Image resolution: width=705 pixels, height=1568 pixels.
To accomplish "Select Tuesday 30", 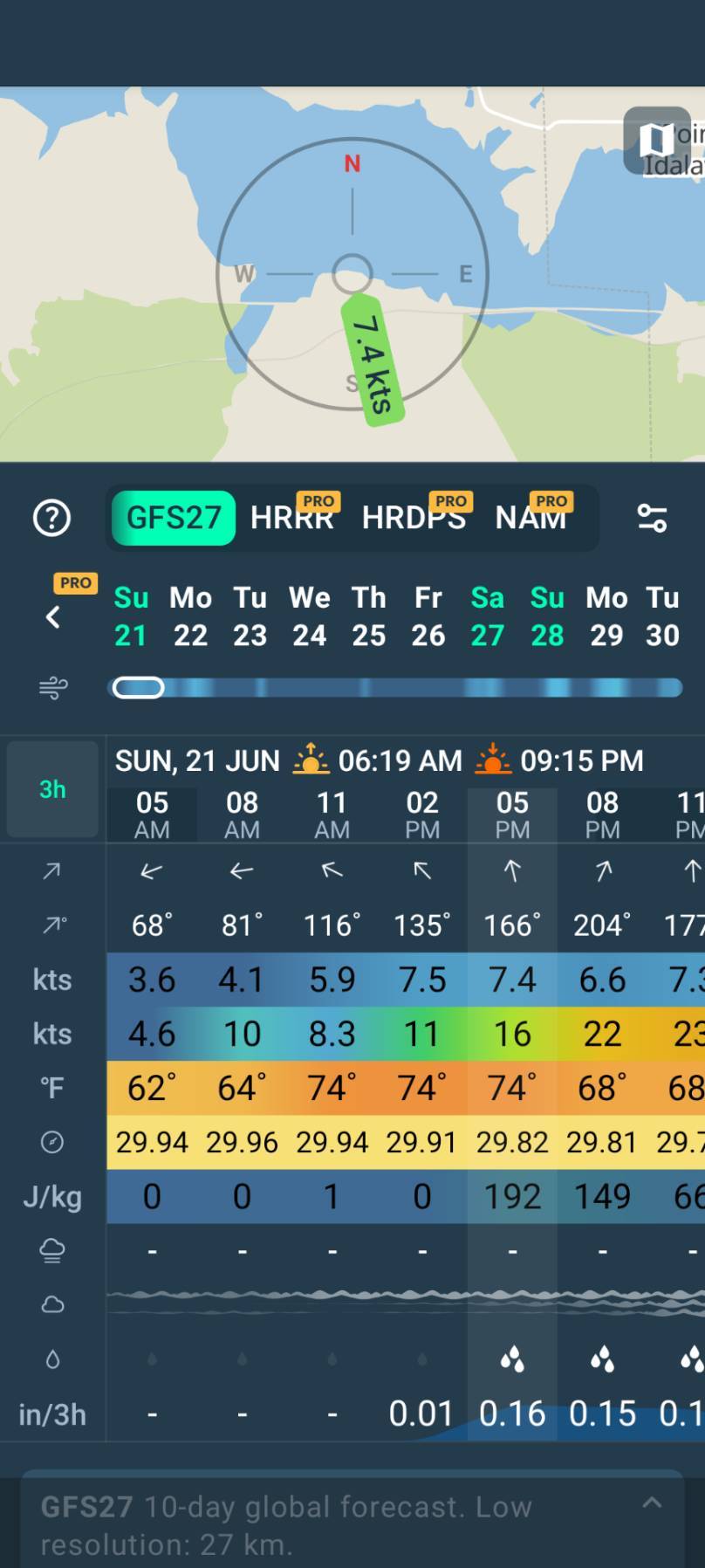I will 662,616.
